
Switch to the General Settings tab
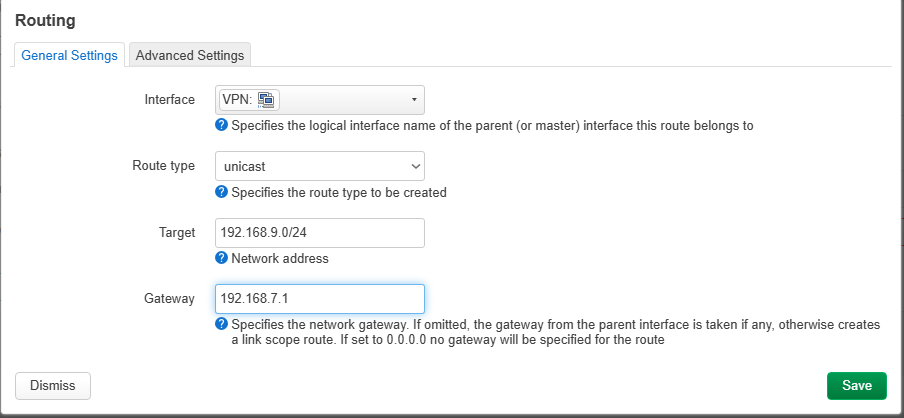[70, 55]
